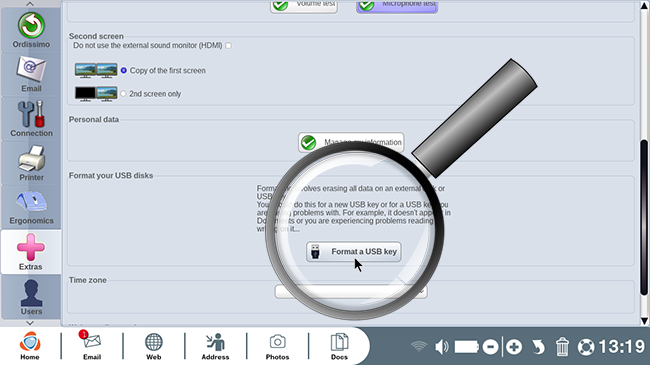Click the Format a USB key button
The height and width of the screenshot is (365, 650).
[x=354, y=252]
